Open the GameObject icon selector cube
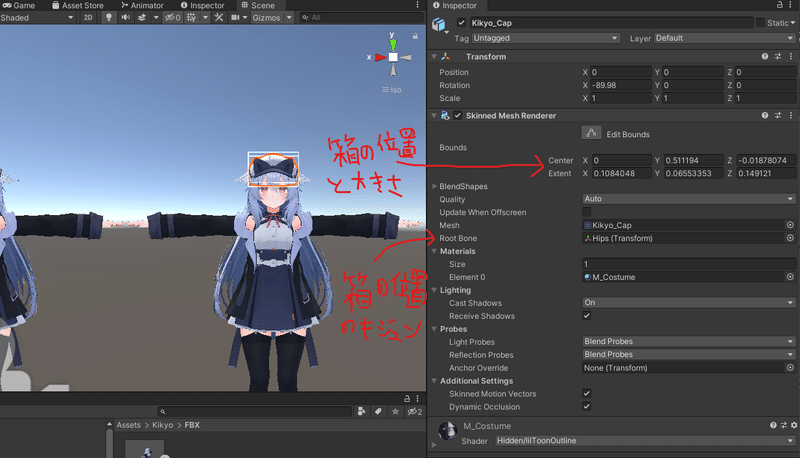This screenshot has width=800, height=458. 439,24
